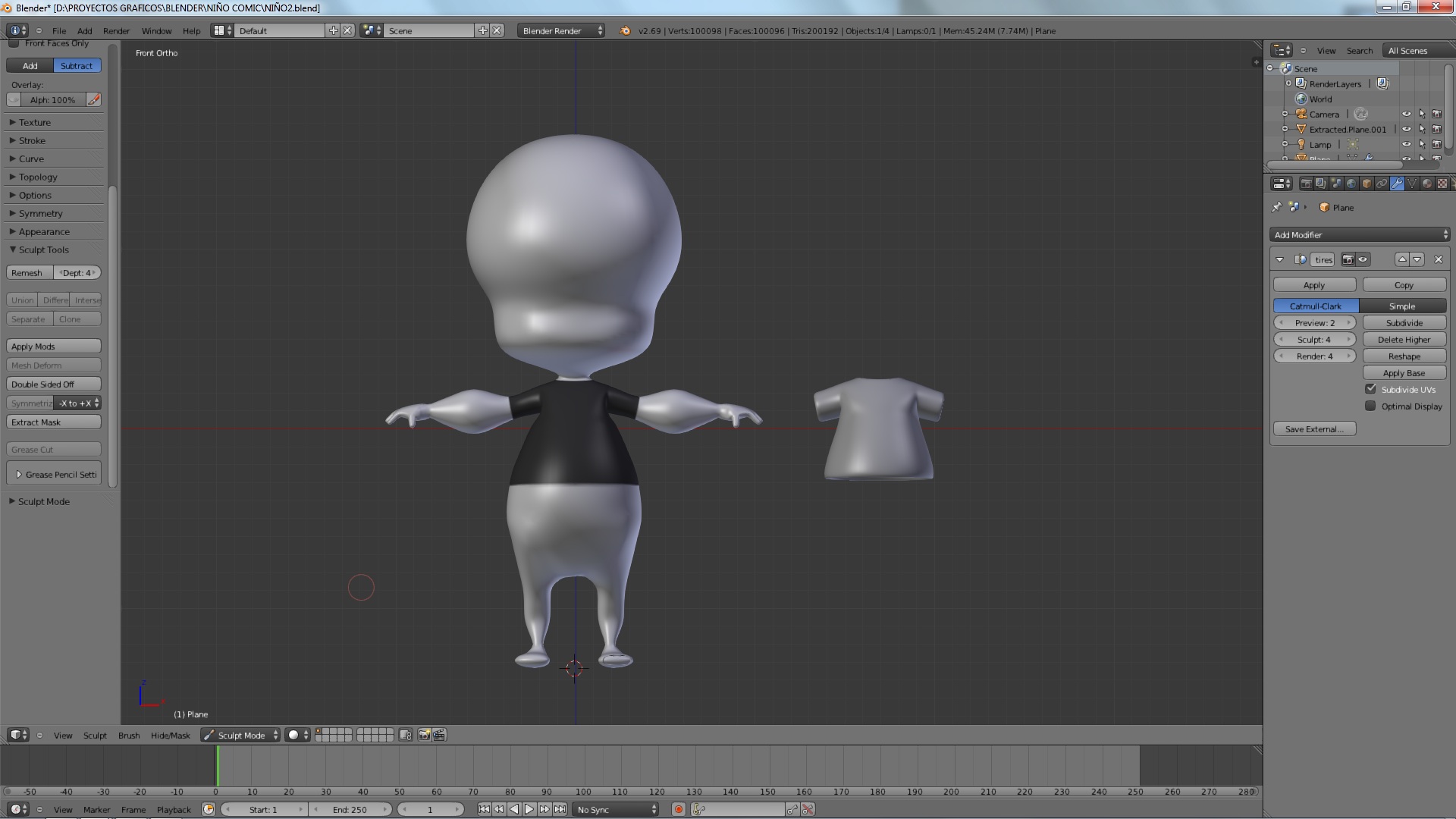
Task: Pin the properties context with pushpin icon
Action: [1277, 207]
